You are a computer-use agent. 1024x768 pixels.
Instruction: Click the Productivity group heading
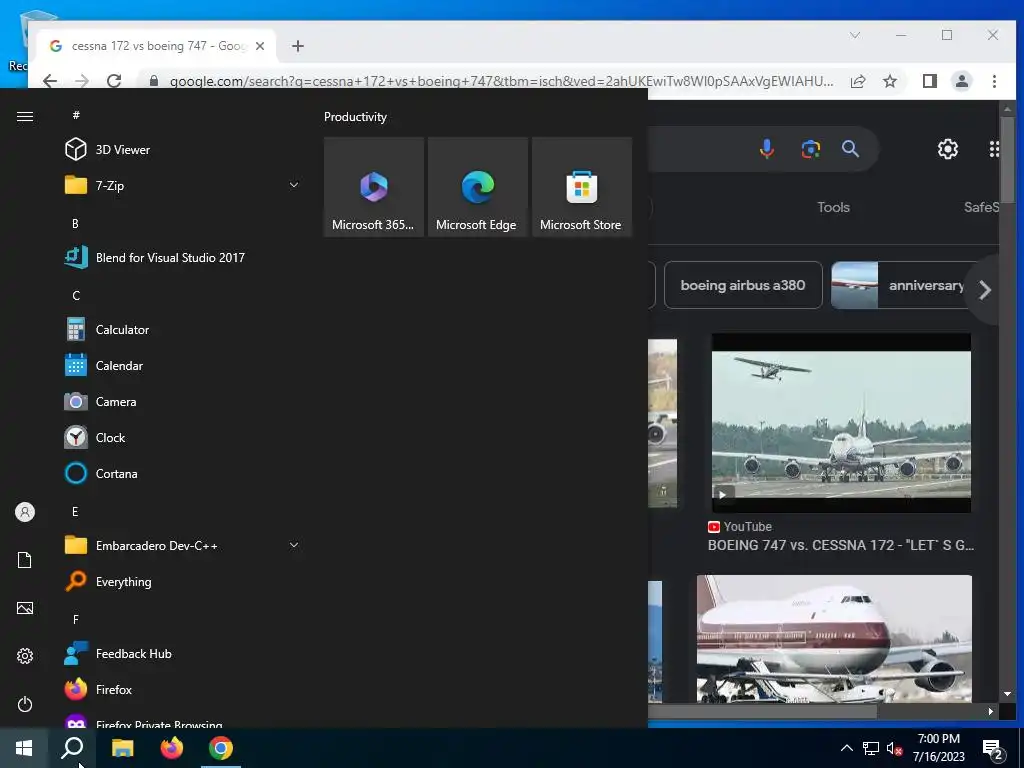355,117
